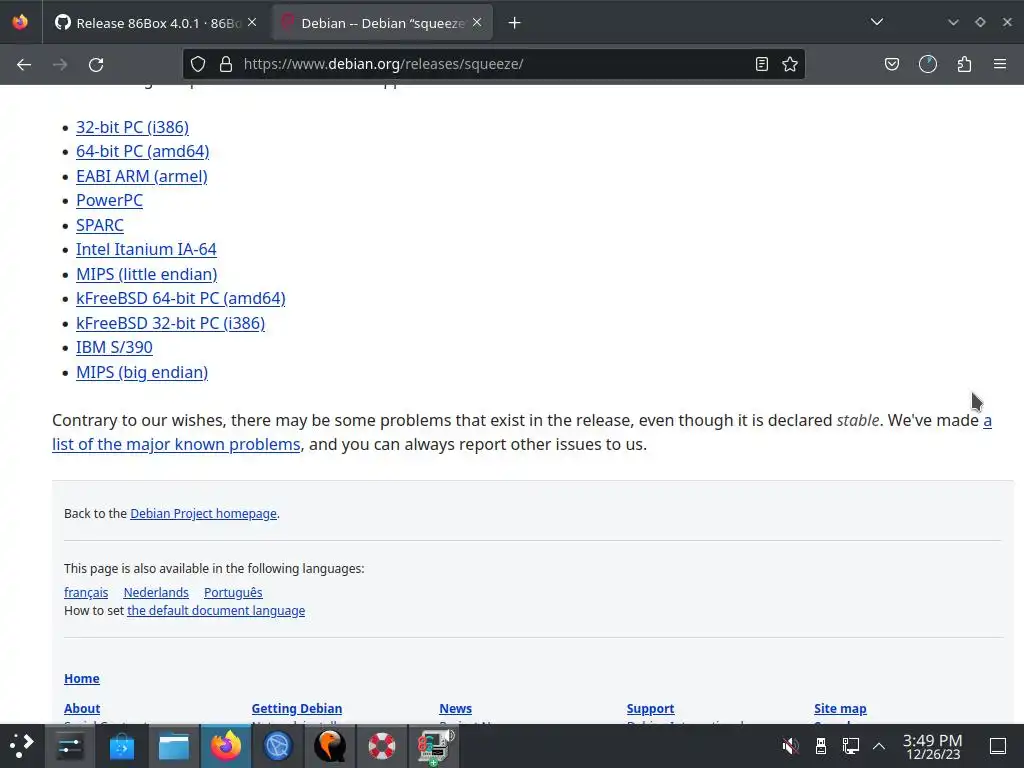Expand hidden system tray icons
This screenshot has height=768, width=1024.
(x=879, y=746)
